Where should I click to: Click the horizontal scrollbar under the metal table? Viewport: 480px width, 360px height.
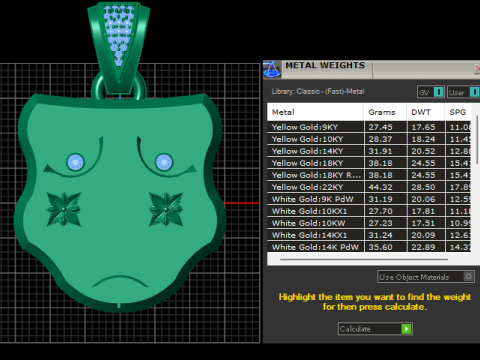point(364,259)
